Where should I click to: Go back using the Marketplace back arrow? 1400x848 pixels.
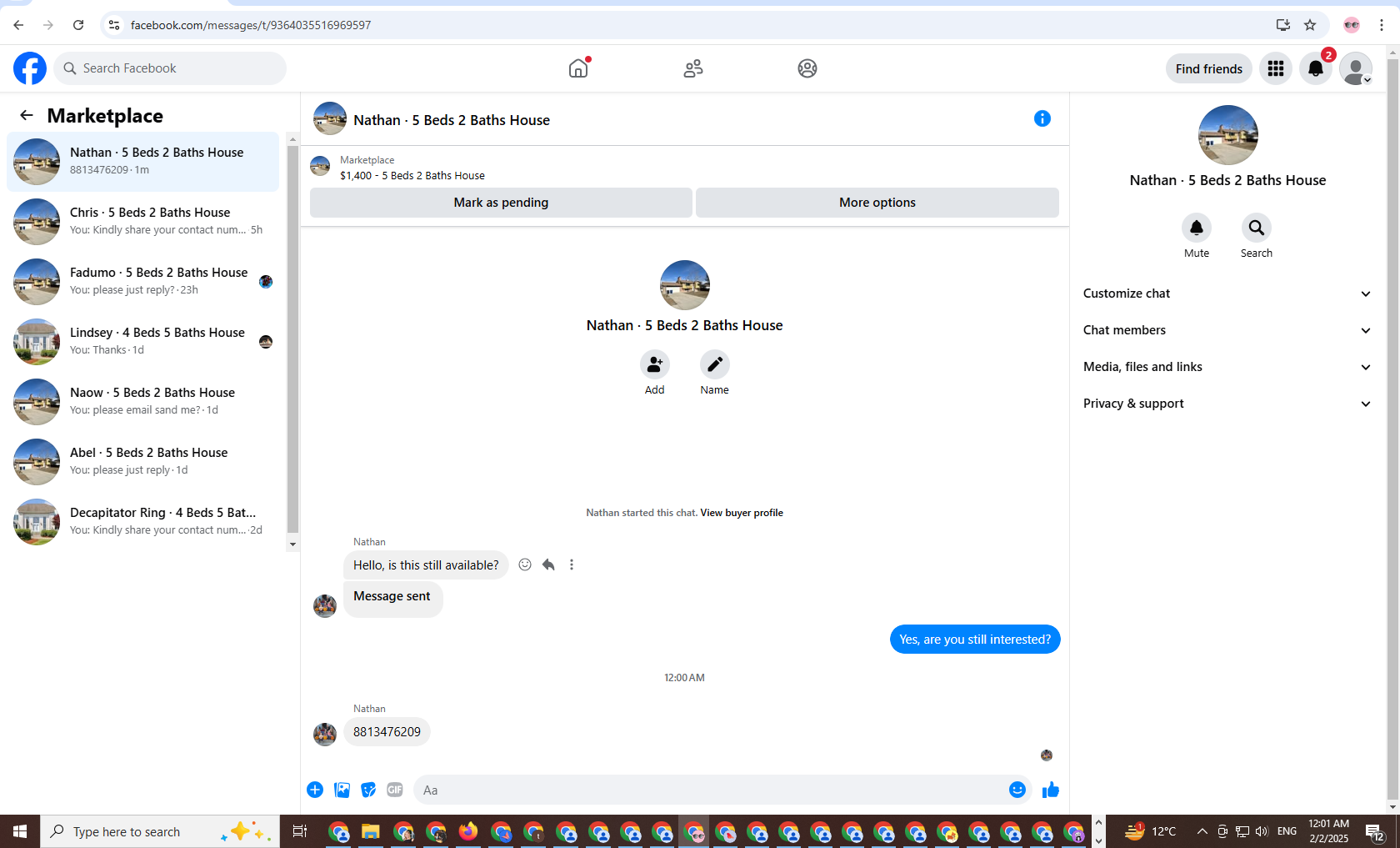pos(27,115)
